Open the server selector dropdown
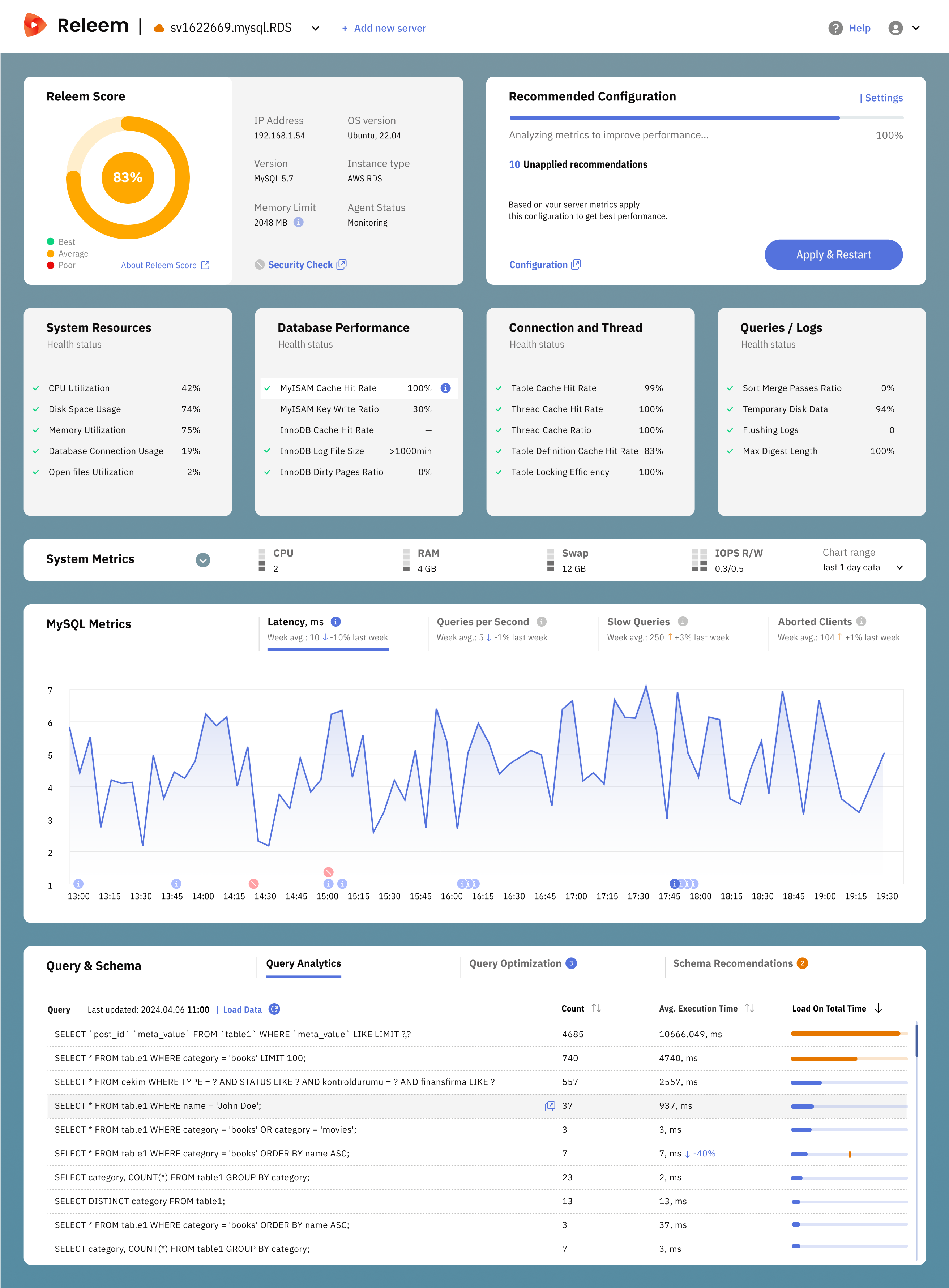 (315, 28)
